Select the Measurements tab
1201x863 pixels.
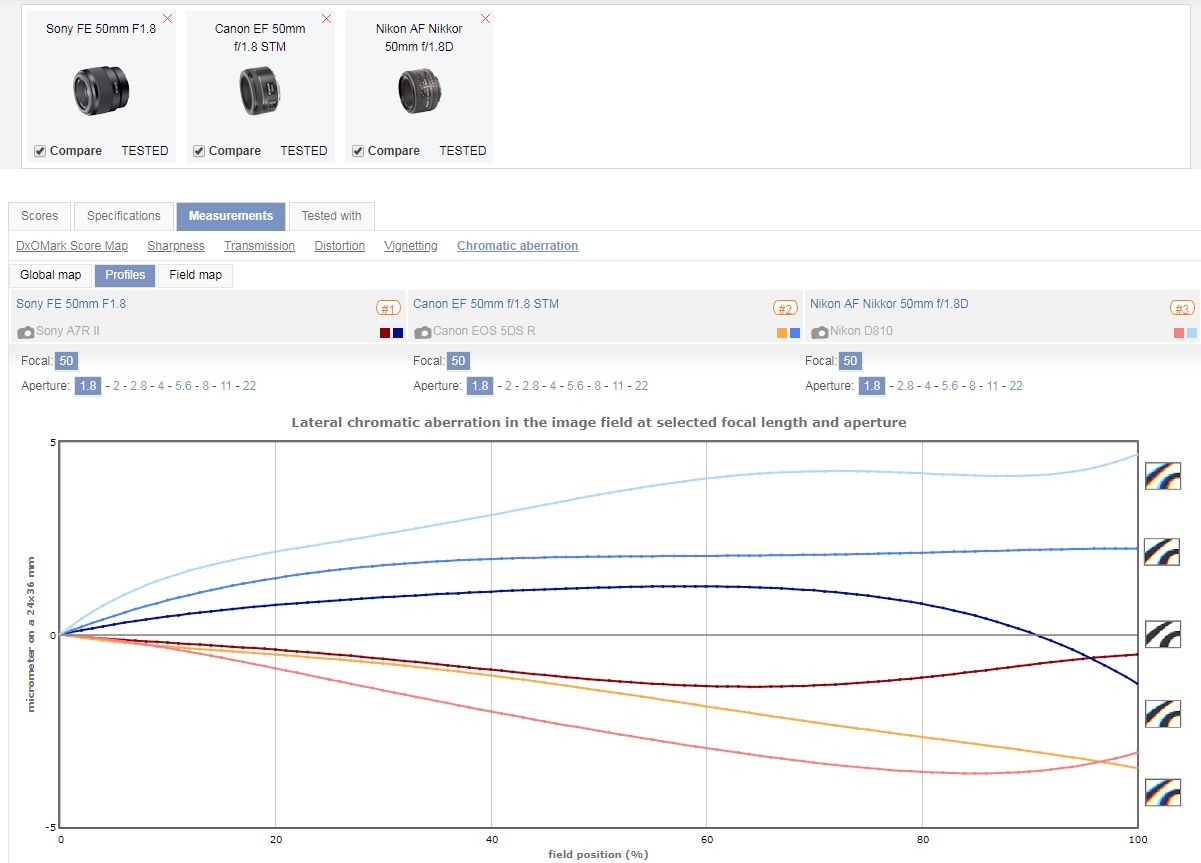coord(231,216)
